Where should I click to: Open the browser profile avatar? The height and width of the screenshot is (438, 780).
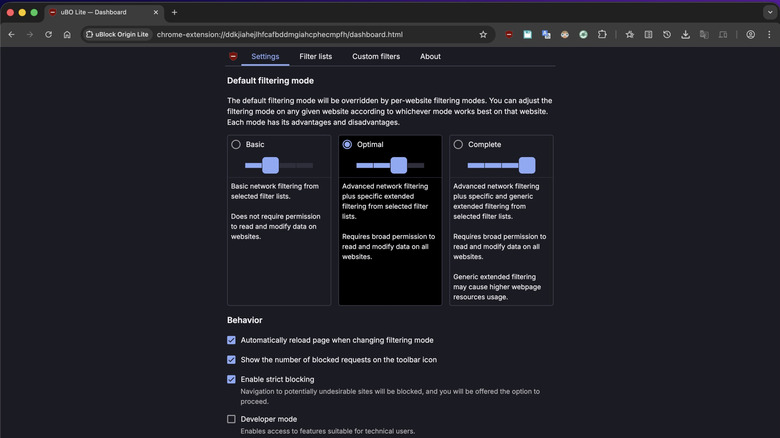pos(750,34)
